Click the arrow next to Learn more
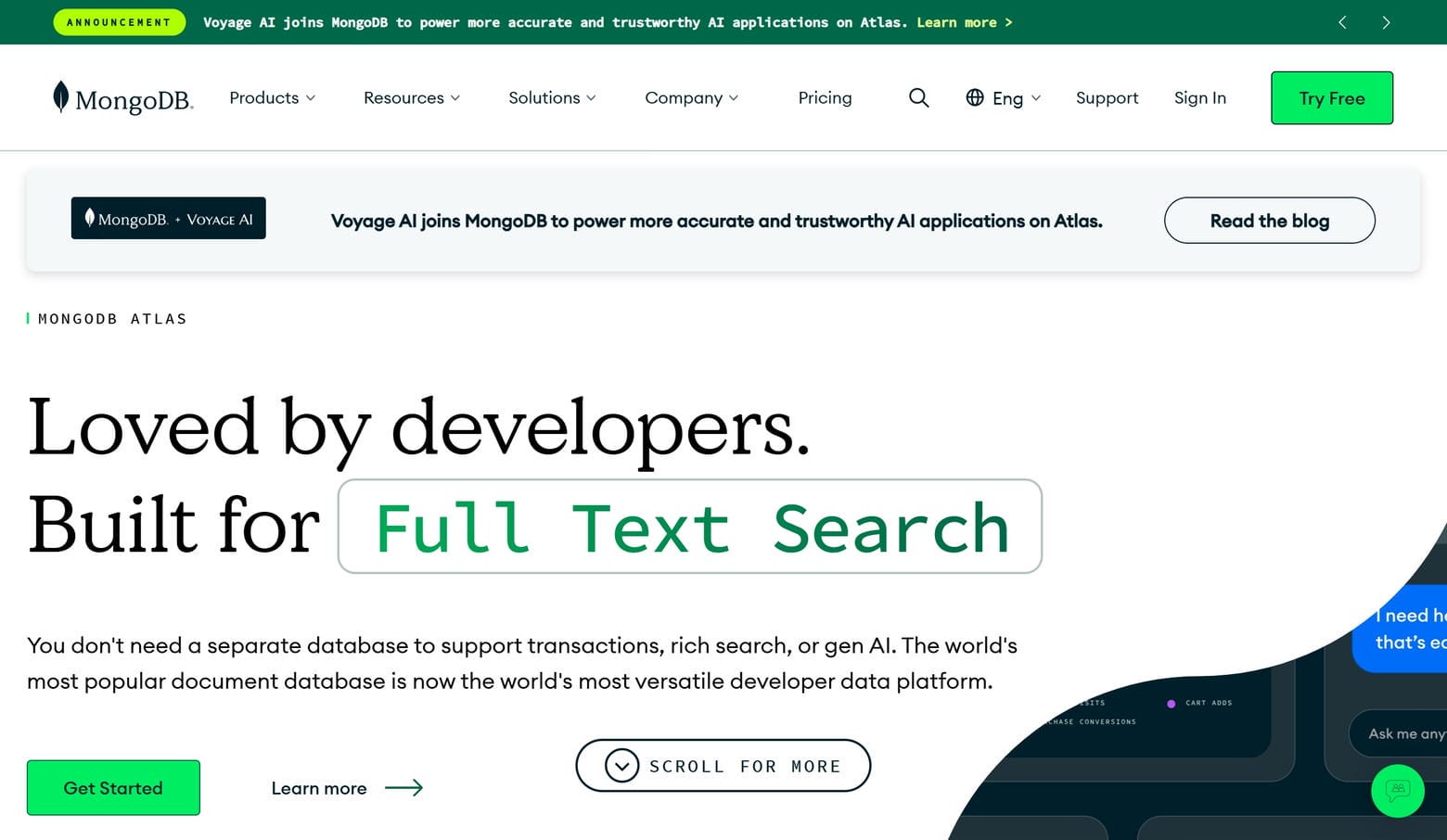Viewport: 1447px width, 840px height. [x=403, y=788]
